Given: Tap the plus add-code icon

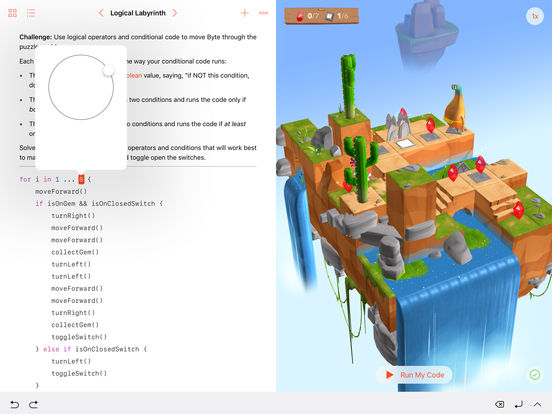Looking at the screenshot, I should tap(245, 13).
